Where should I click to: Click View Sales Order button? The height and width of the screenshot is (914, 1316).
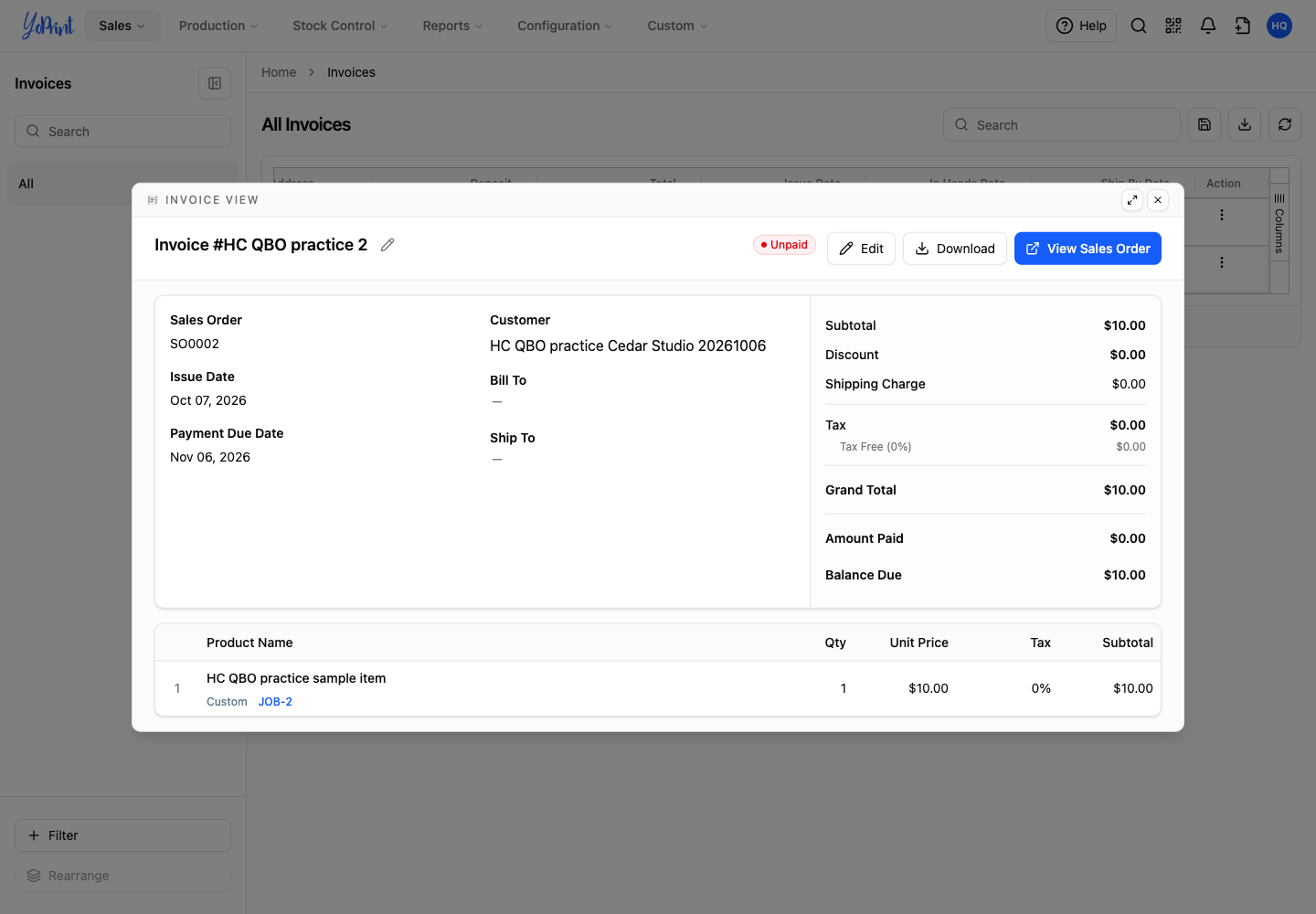(x=1088, y=249)
